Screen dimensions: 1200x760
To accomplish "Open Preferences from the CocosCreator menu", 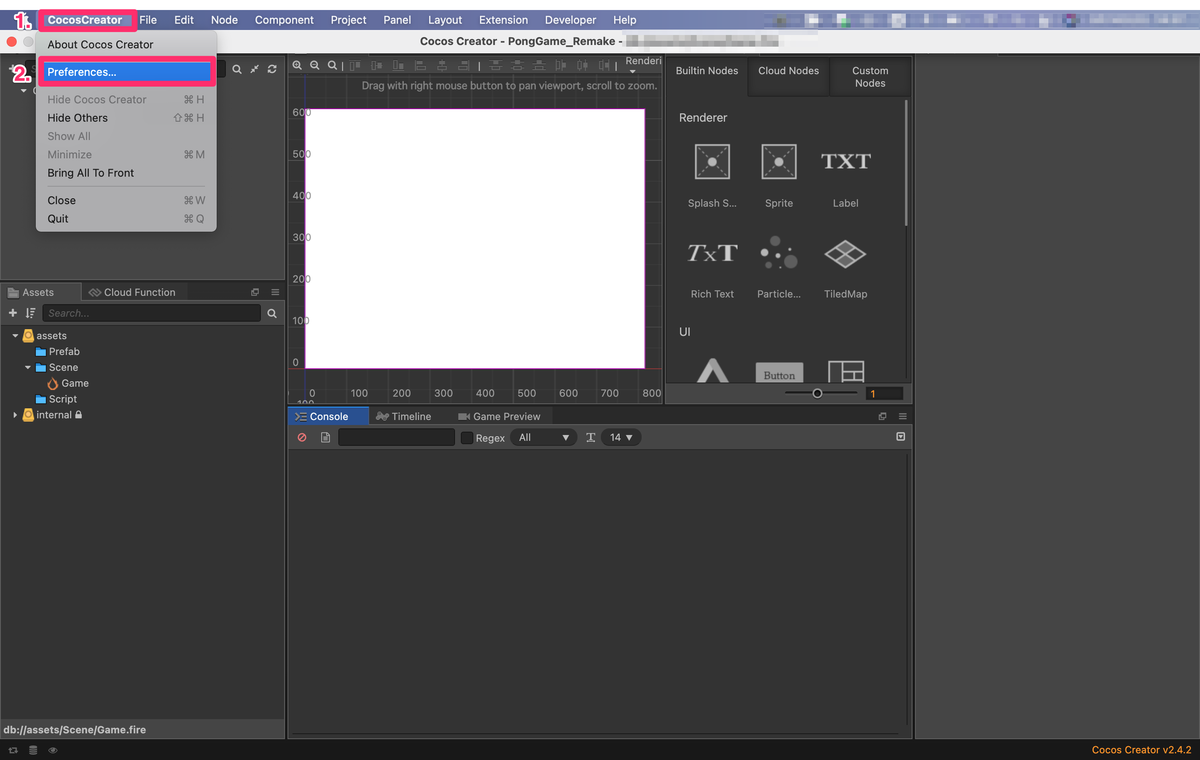I will coord(125,72).
